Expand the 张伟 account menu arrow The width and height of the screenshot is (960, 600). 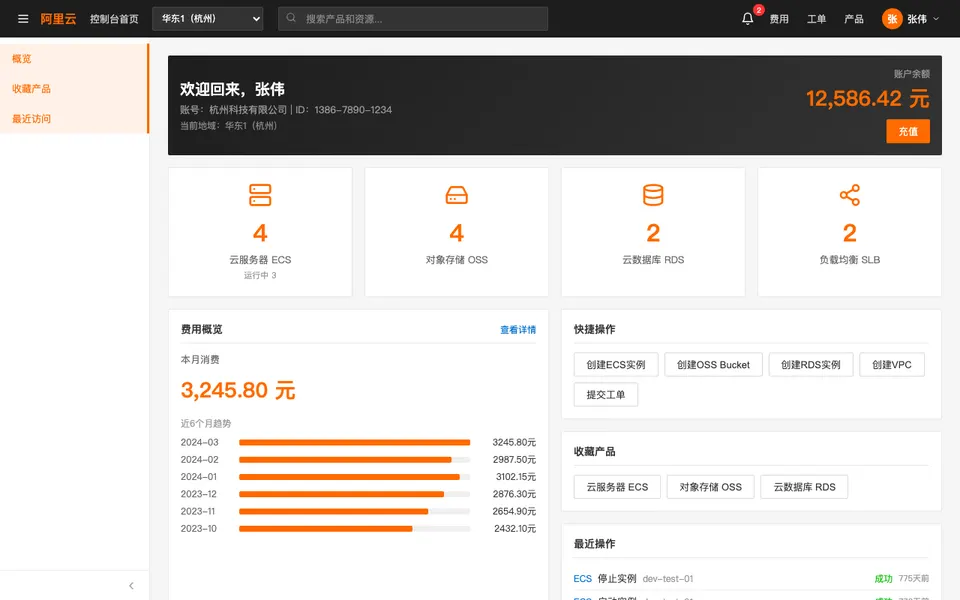click(936, 19)
